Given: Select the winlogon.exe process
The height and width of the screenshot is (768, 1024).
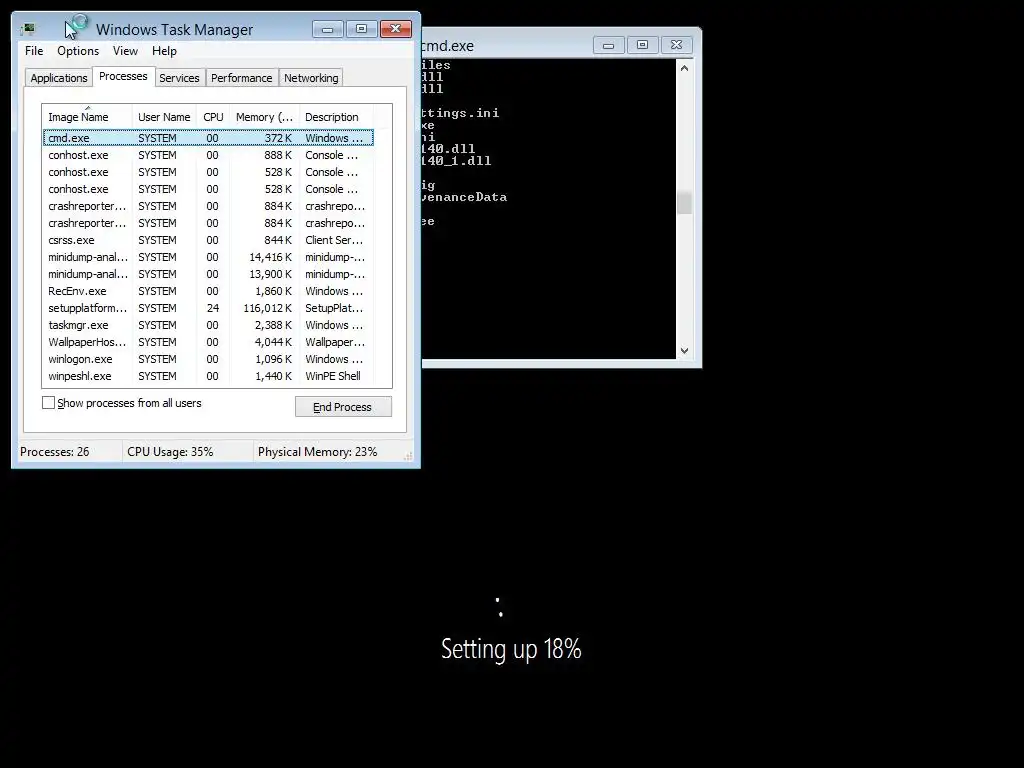Looking at the screenshot, I should (x=208, y=359).
